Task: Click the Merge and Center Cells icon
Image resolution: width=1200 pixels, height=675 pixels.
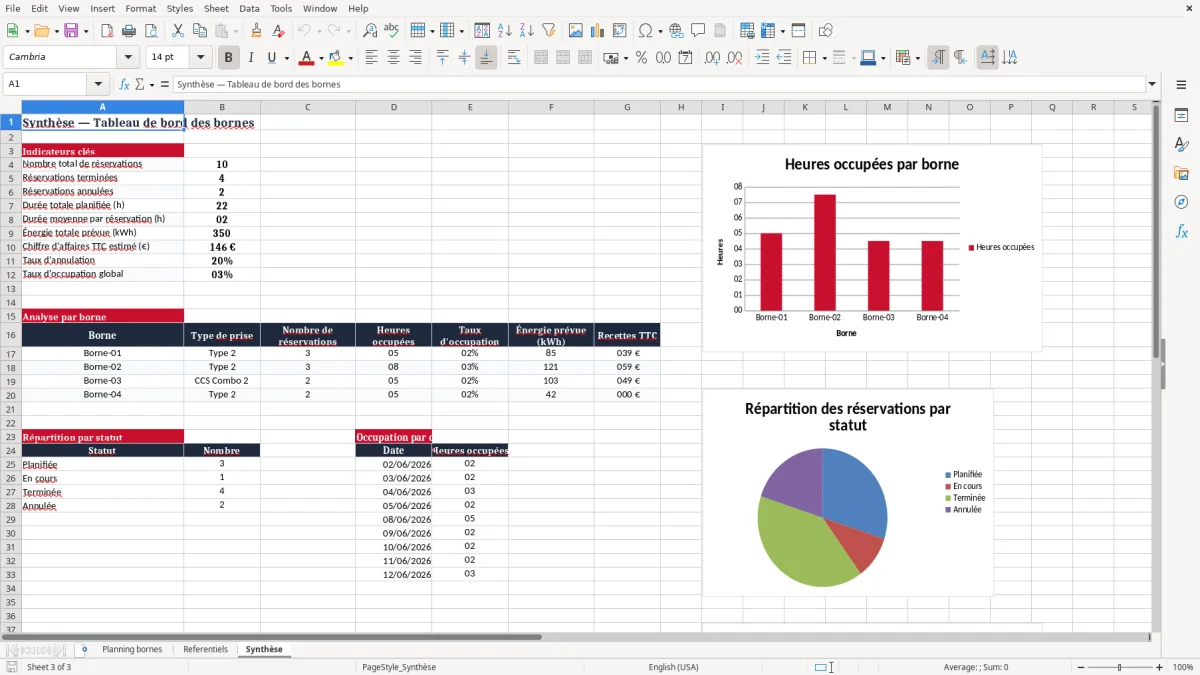Action: click(541, 58)
